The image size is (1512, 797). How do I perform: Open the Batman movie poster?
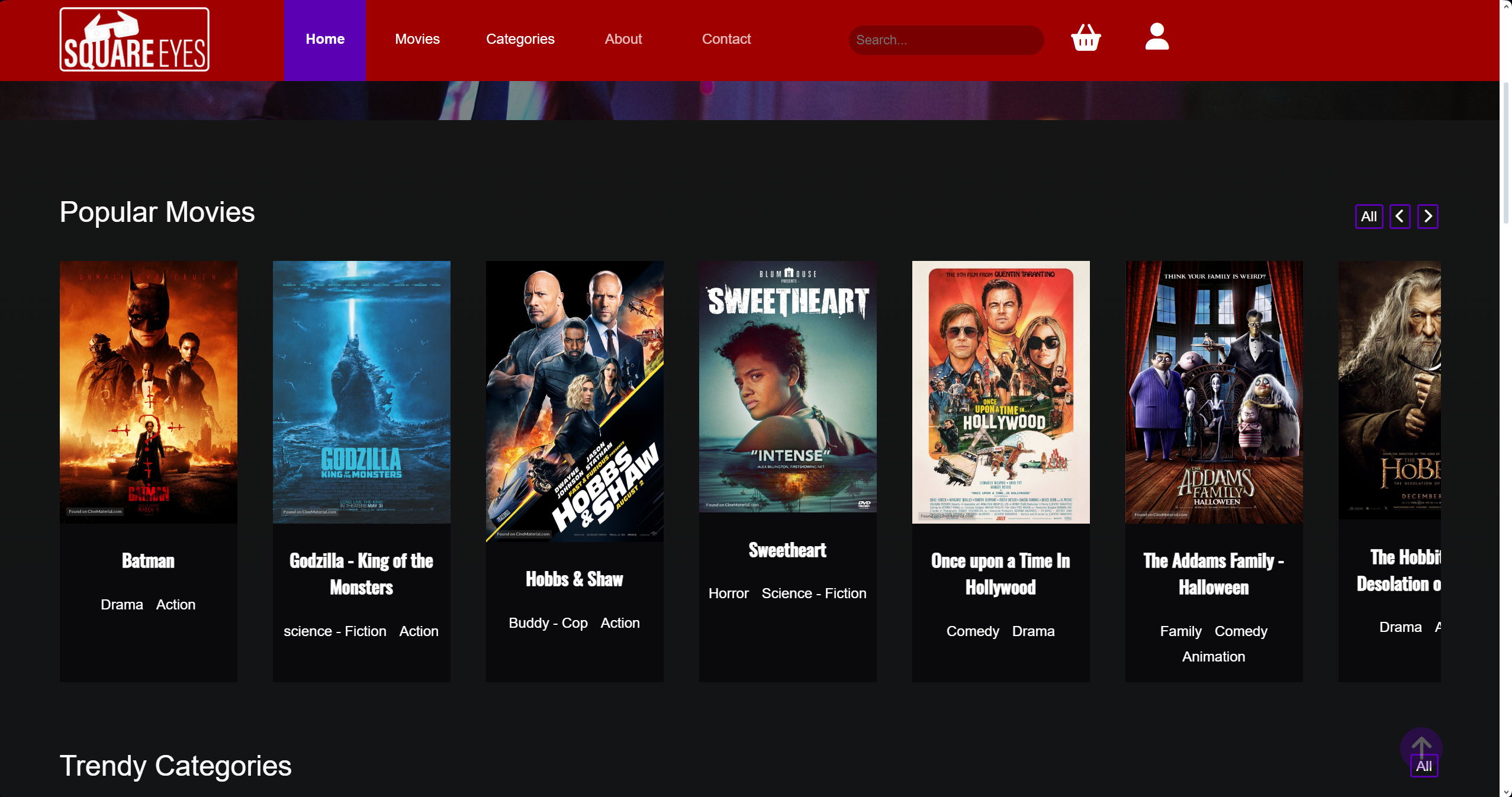pyautogui.click(x=148, y=392)
